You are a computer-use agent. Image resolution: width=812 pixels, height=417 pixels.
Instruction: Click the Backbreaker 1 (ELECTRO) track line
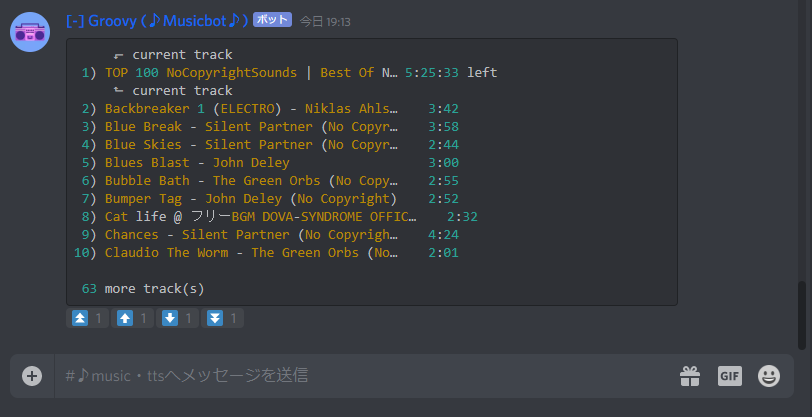point(270,109)
